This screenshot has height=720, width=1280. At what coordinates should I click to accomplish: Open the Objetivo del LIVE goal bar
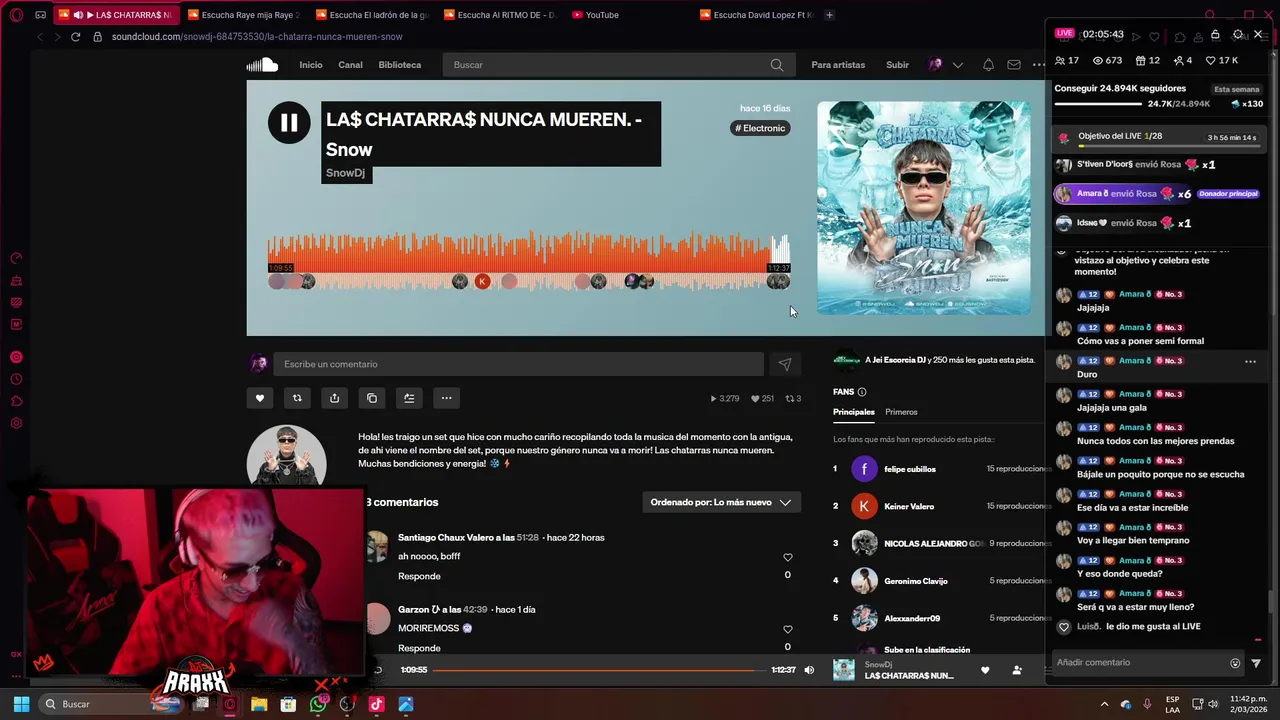click(x=1160, y=137)
